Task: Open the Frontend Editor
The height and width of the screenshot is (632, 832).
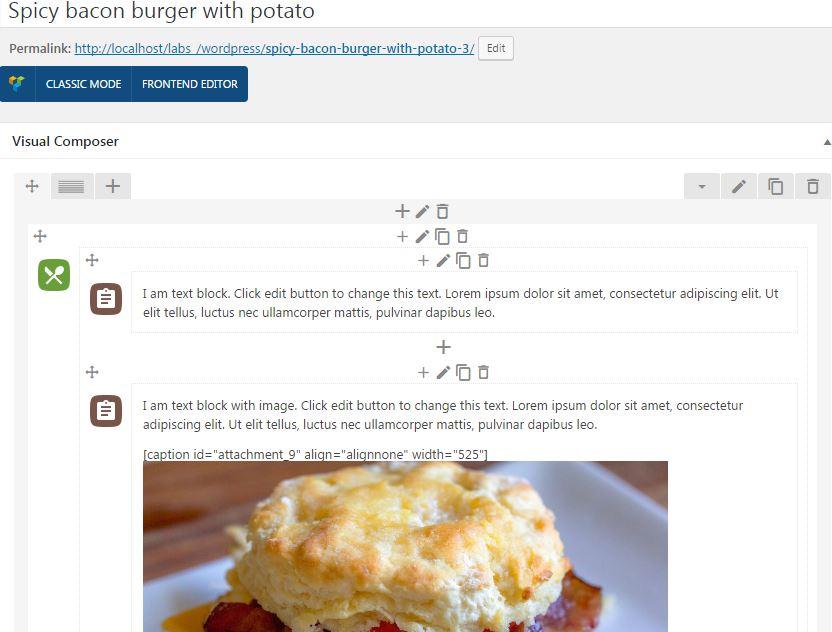Action: (189, 84)
